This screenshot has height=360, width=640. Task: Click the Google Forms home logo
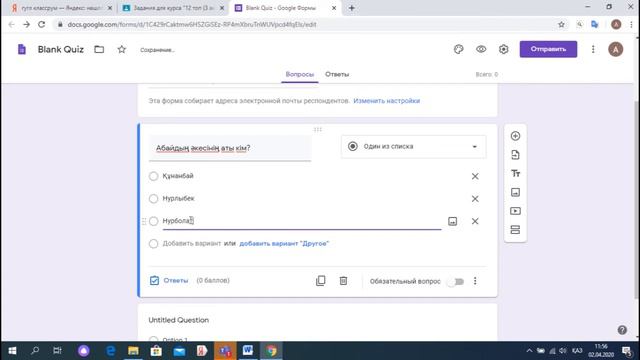tap(22, 49)
